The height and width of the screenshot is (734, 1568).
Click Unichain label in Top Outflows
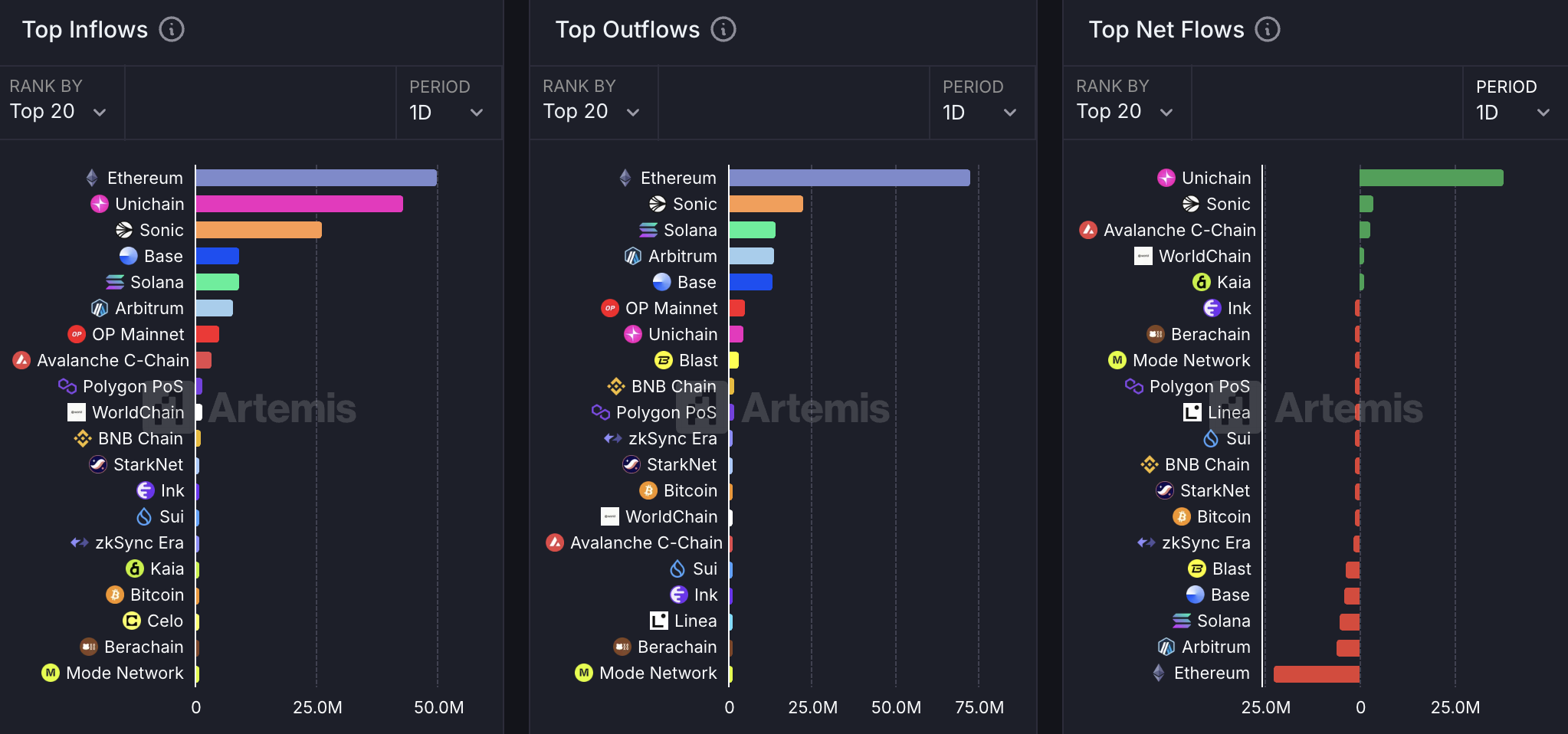coord(683,334)
